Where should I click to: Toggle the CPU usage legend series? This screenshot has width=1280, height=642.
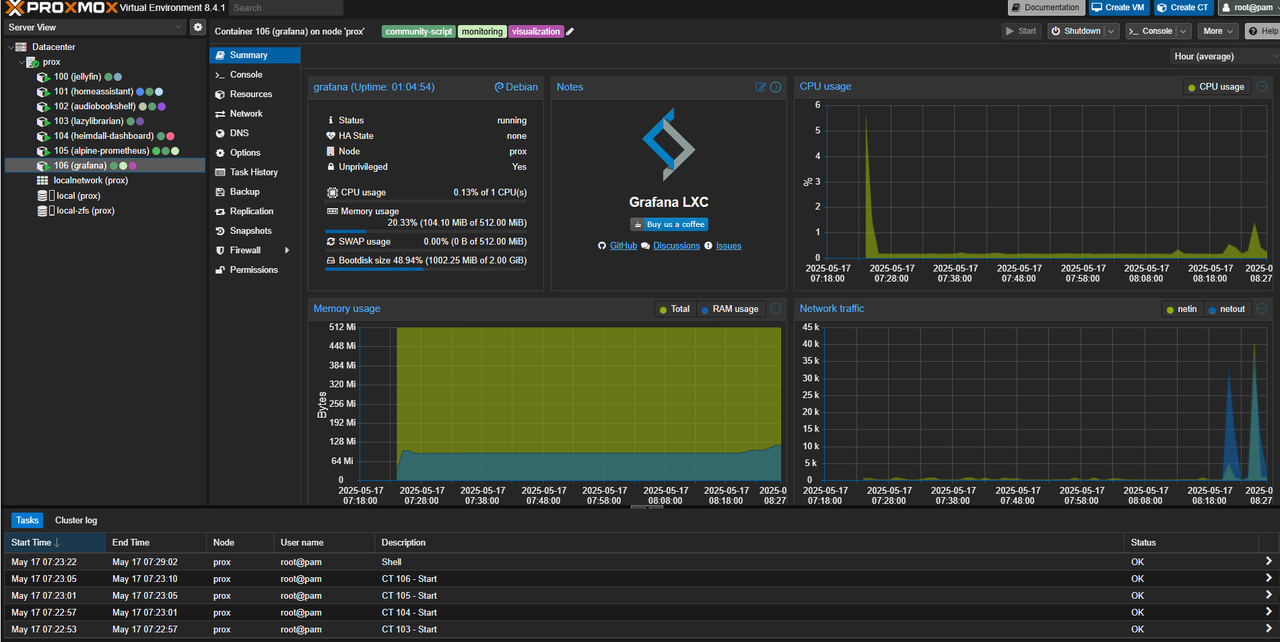click(1216, 87)
